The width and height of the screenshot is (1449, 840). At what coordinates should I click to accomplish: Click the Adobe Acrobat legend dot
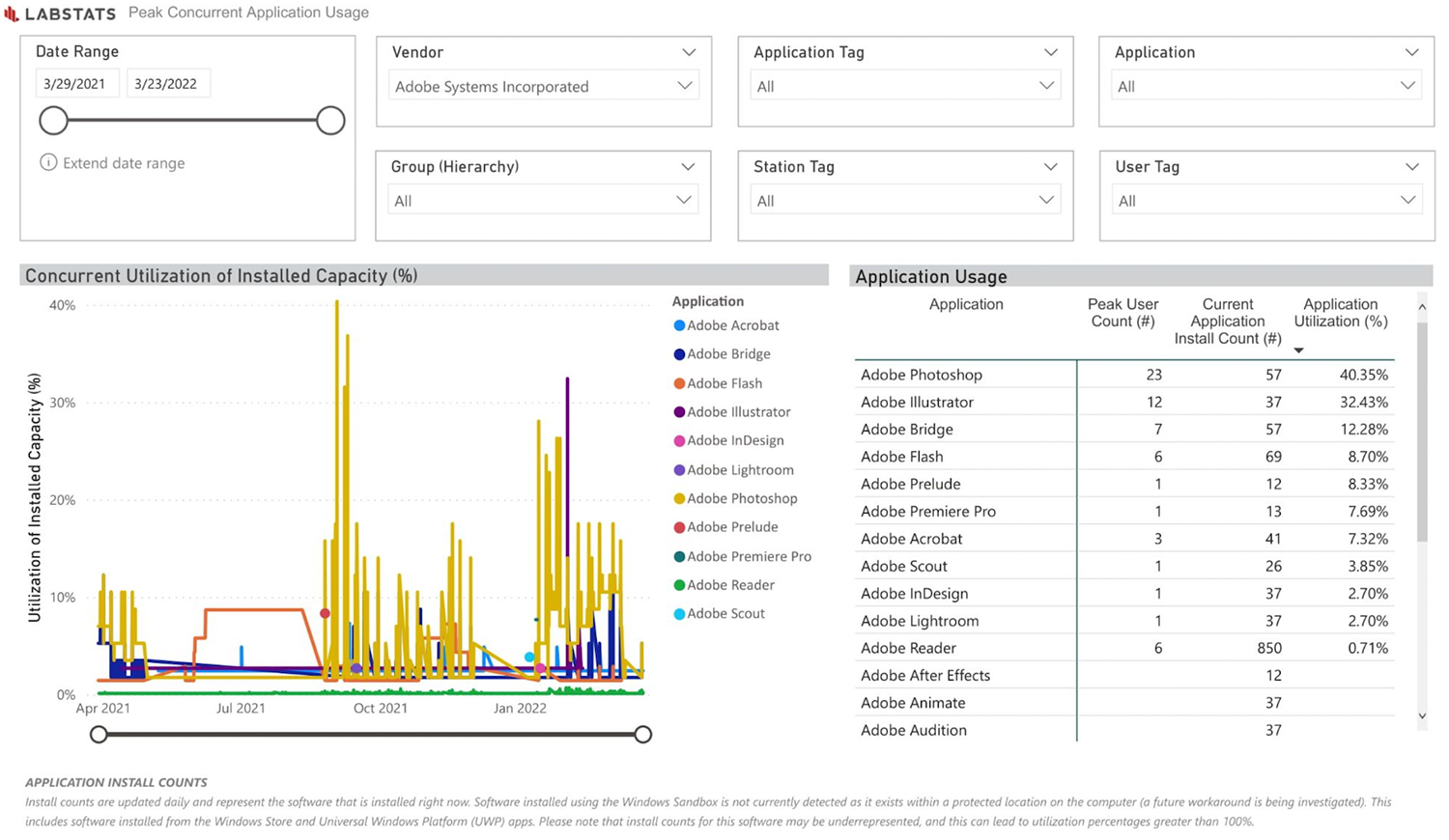point(679,325)
